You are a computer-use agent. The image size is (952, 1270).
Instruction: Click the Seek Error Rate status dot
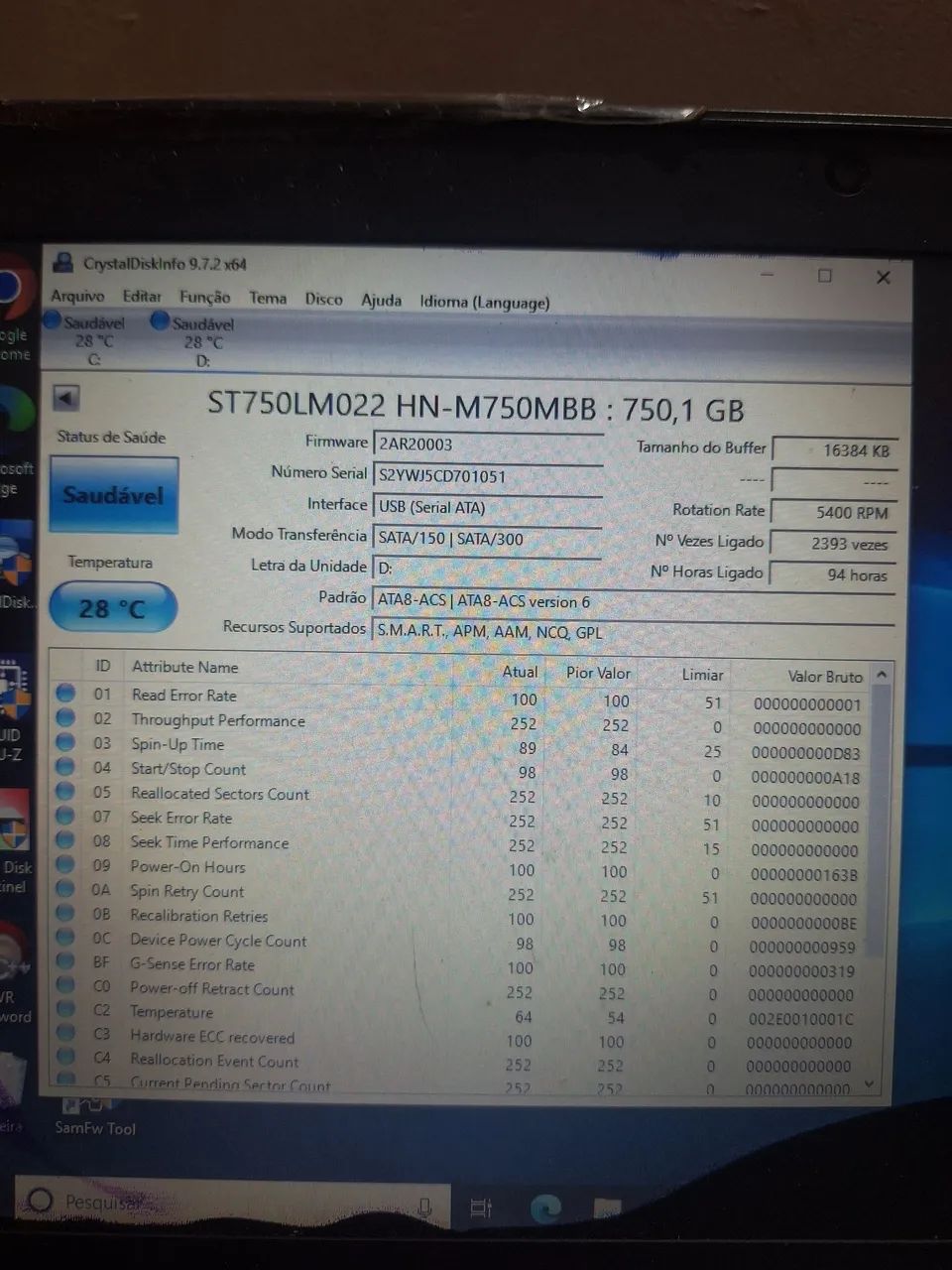tap(65, 816)
